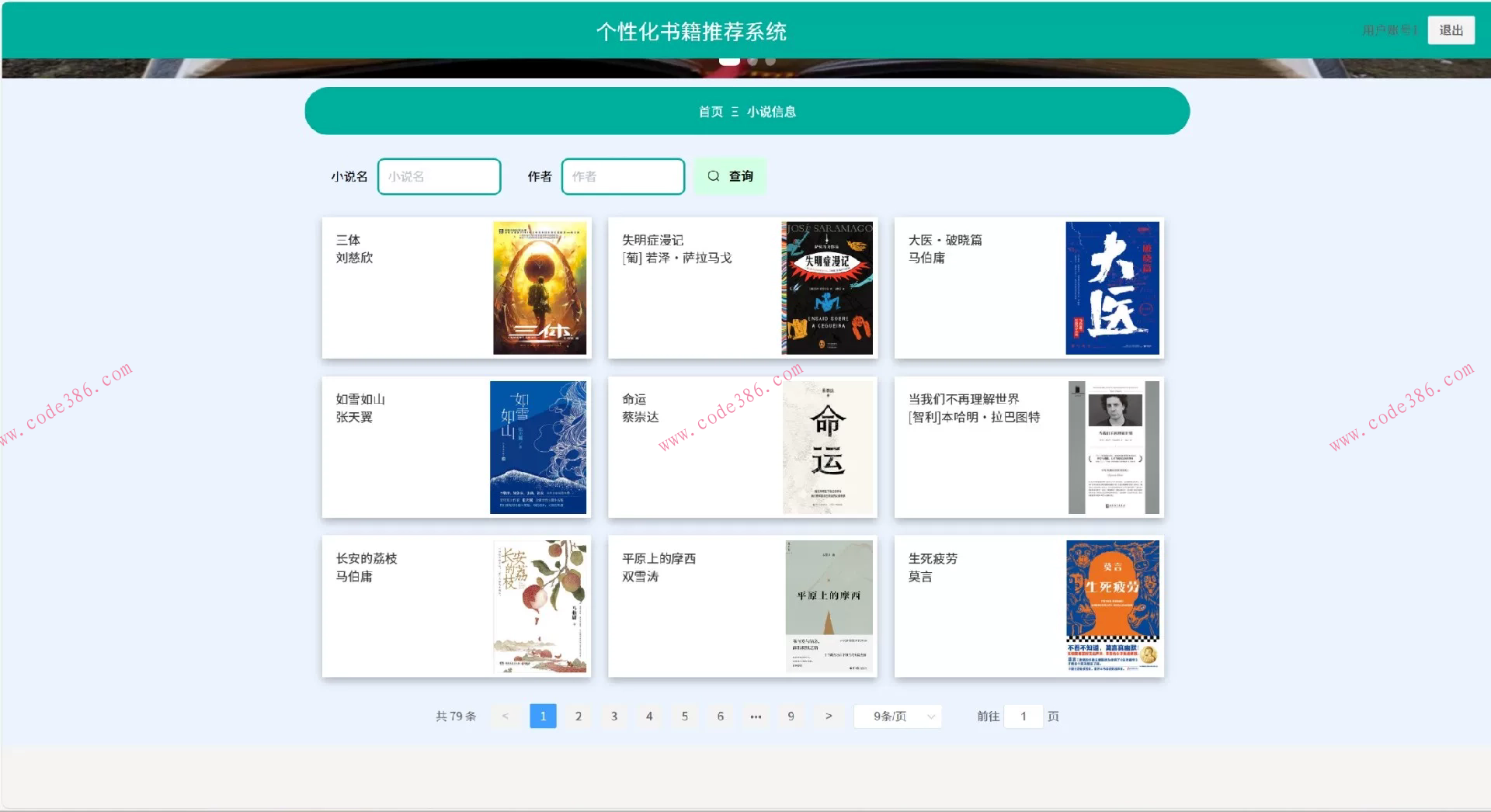This screenshot has height=812, width=1491.
Task: Click the 退出 logout button
Action: tap(1451, 30)
